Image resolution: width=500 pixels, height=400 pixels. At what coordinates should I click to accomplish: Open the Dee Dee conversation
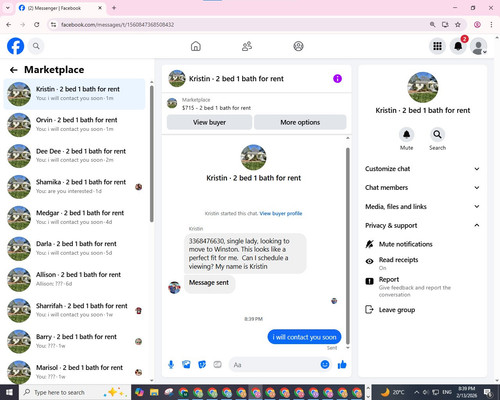[75, 156]
